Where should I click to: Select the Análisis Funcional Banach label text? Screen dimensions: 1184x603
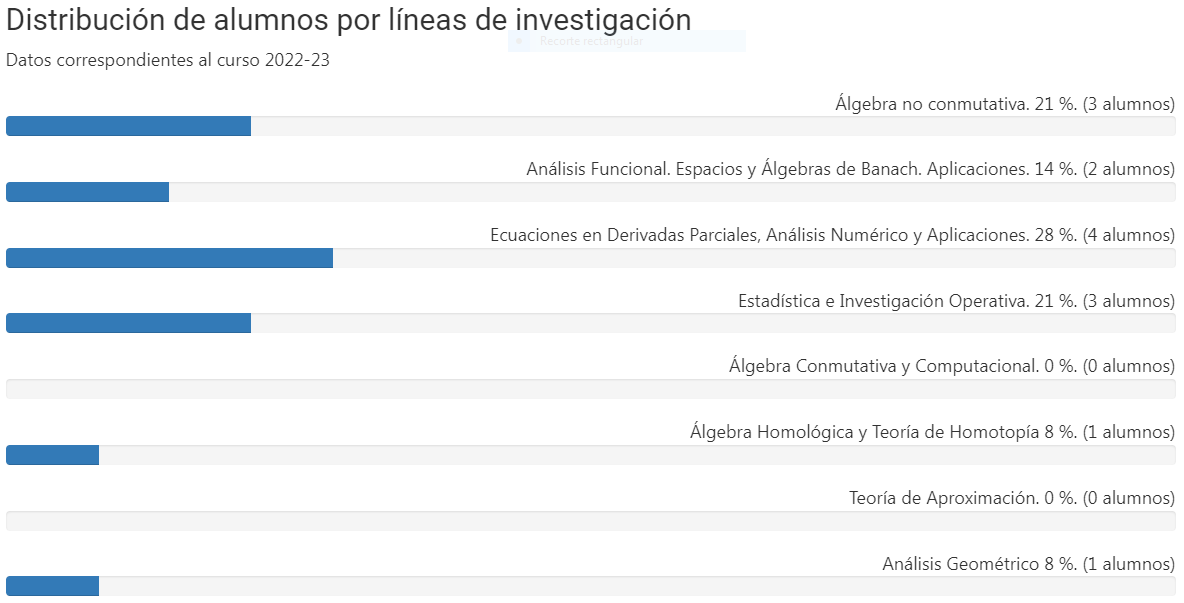[x=850, y=169]
